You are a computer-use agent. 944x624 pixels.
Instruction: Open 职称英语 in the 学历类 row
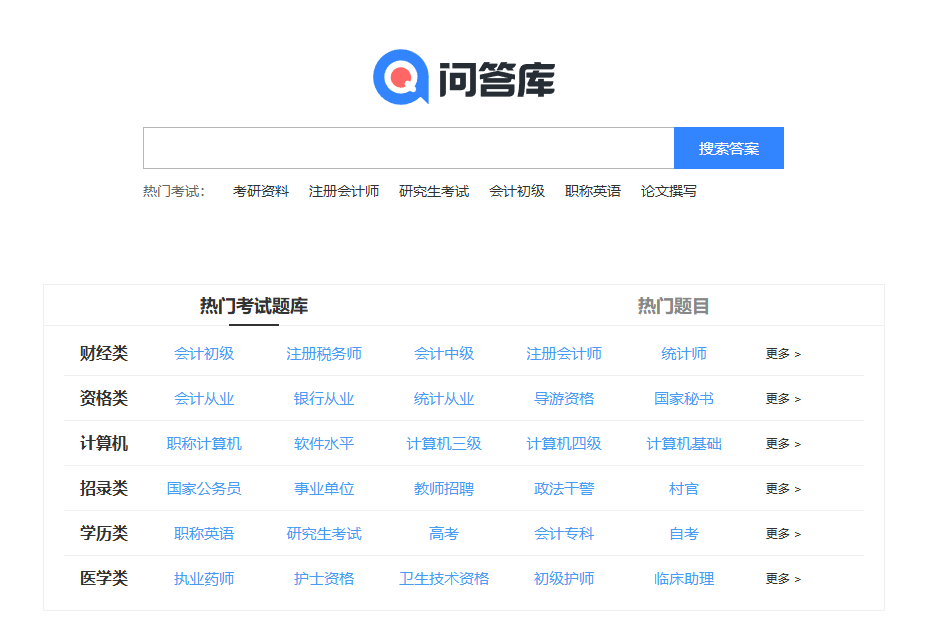coord(204,534)
